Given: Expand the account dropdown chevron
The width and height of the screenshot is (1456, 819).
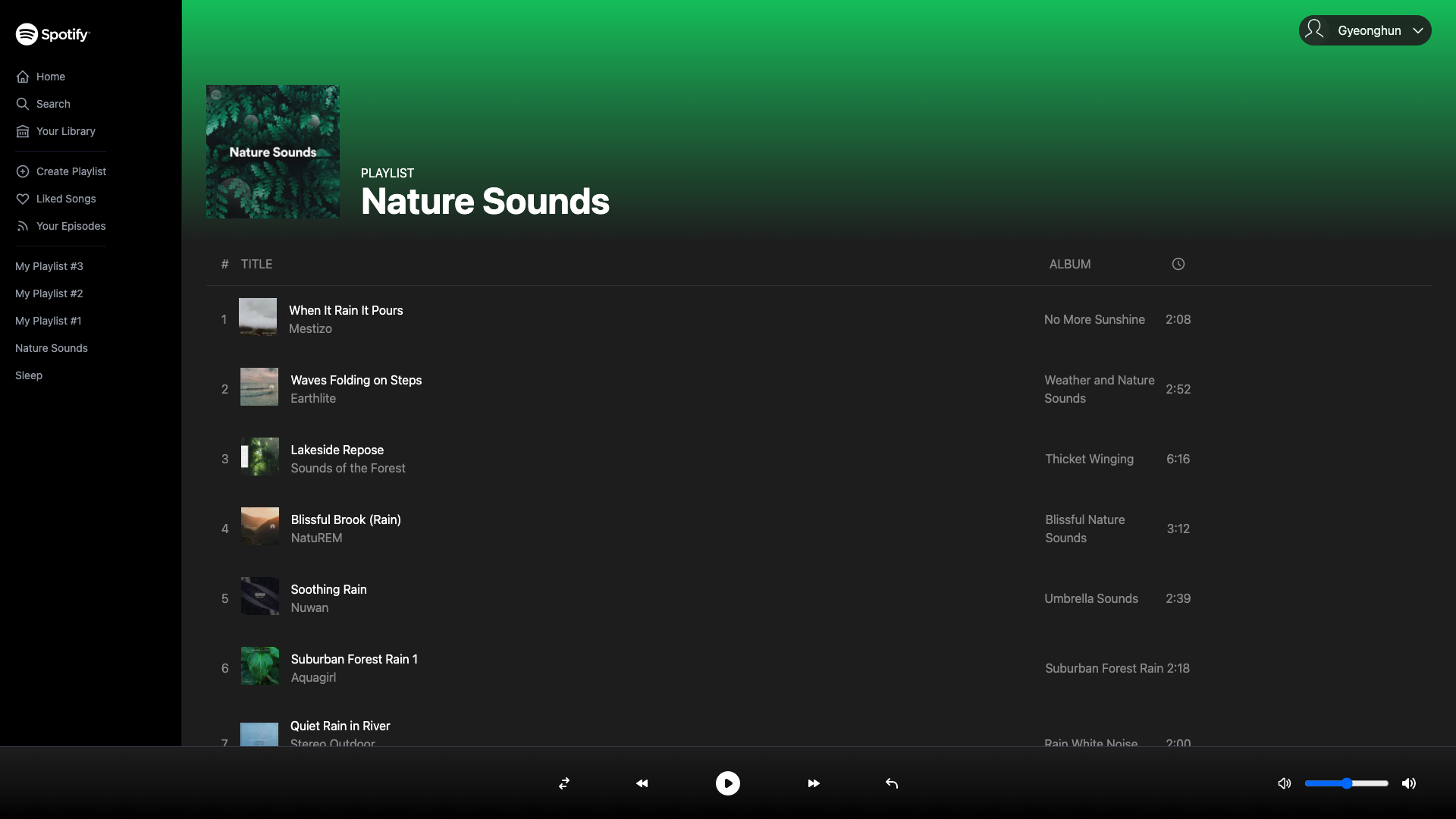Looking at the screenshot, I should (x=1417, y=31).
